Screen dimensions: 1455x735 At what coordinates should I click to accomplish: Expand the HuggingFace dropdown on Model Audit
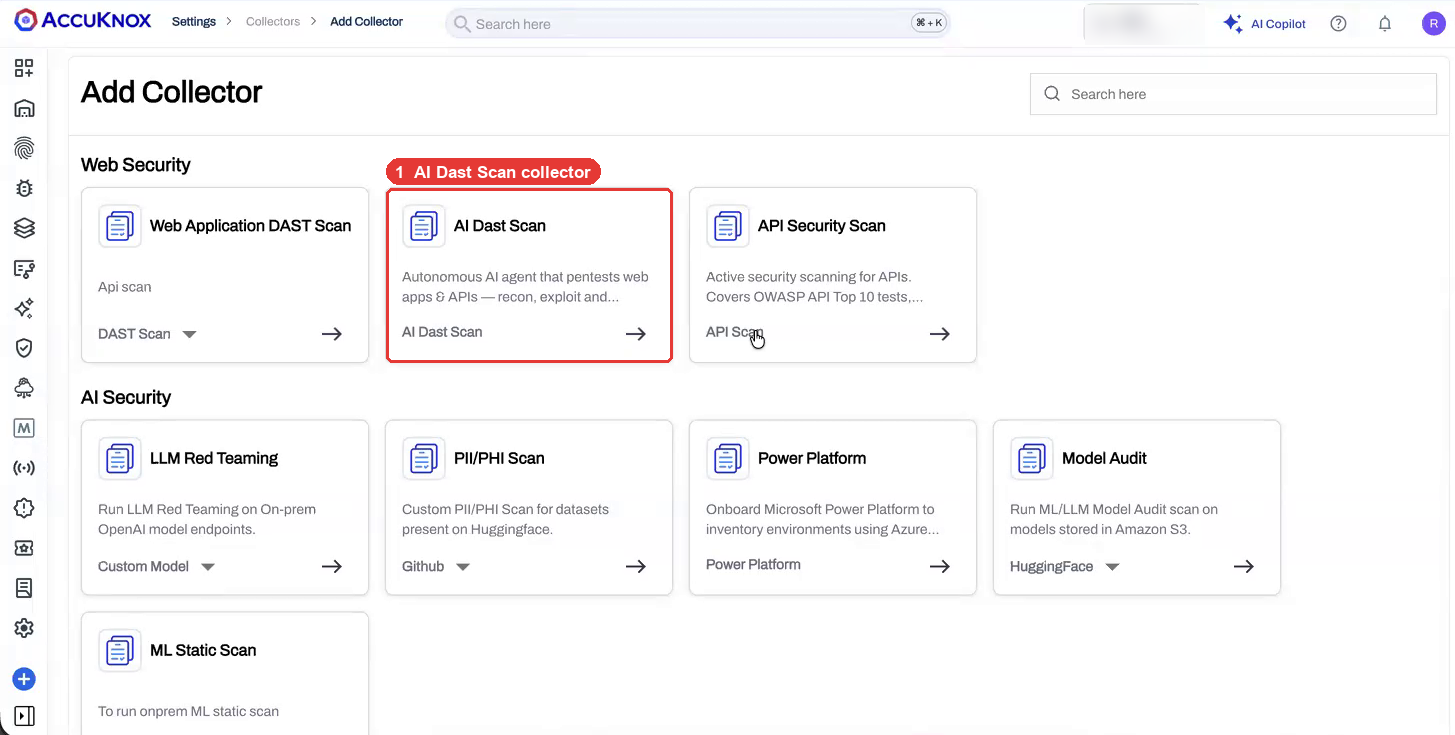1112,566
